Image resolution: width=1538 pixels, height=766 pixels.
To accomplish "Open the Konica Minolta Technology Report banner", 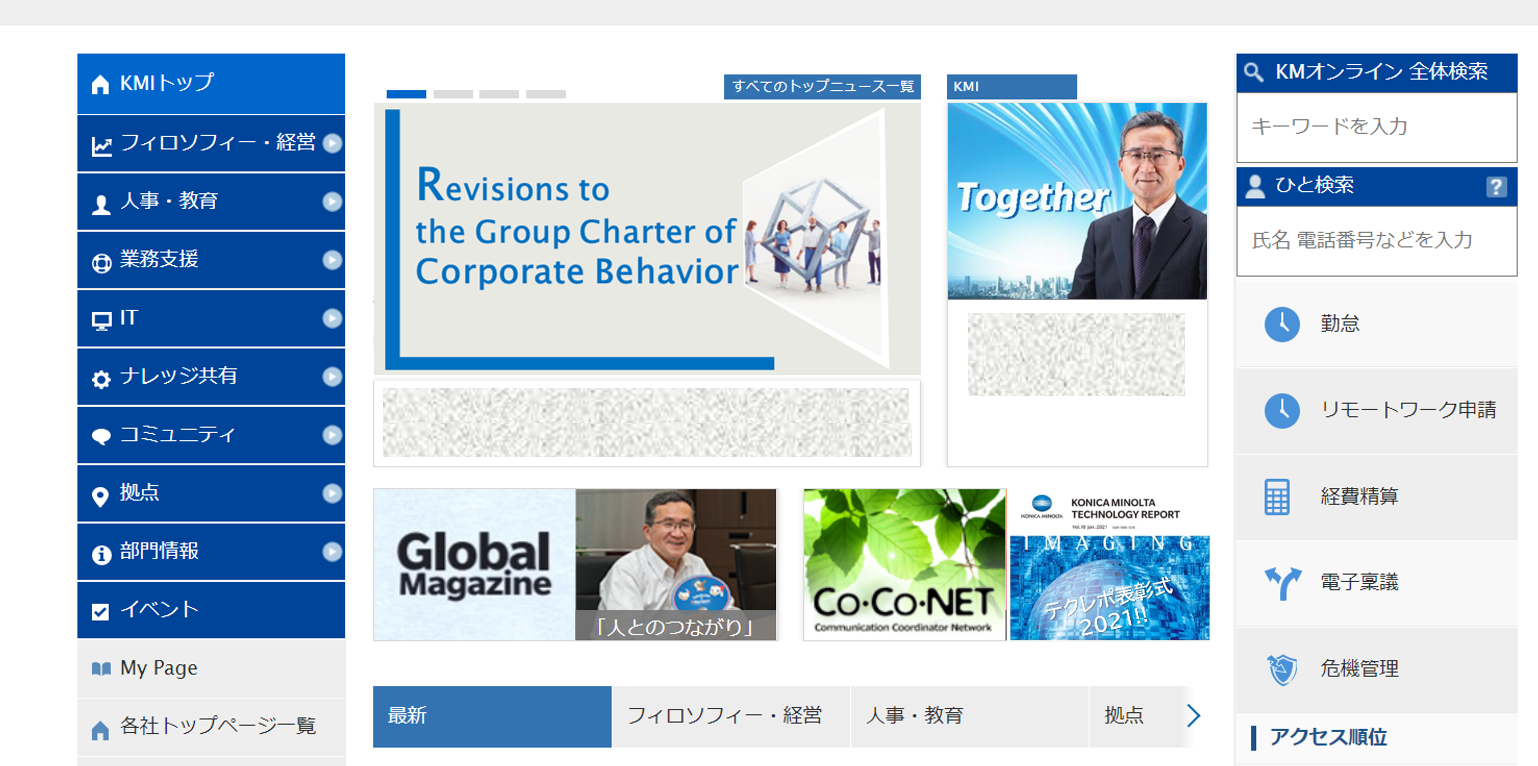I will (1110, 565).
